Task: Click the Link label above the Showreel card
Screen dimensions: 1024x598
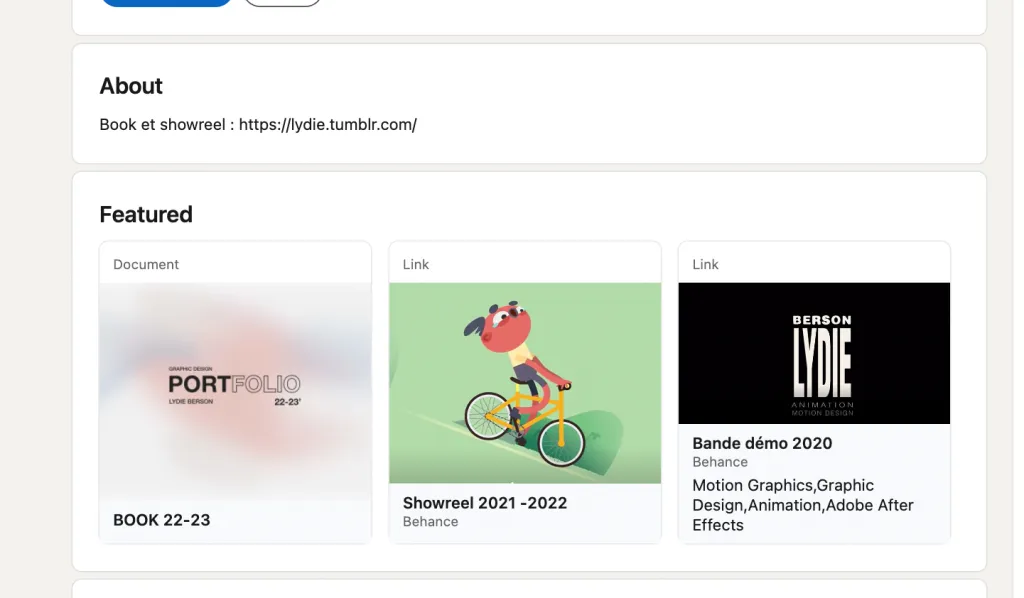Action: 415,264
